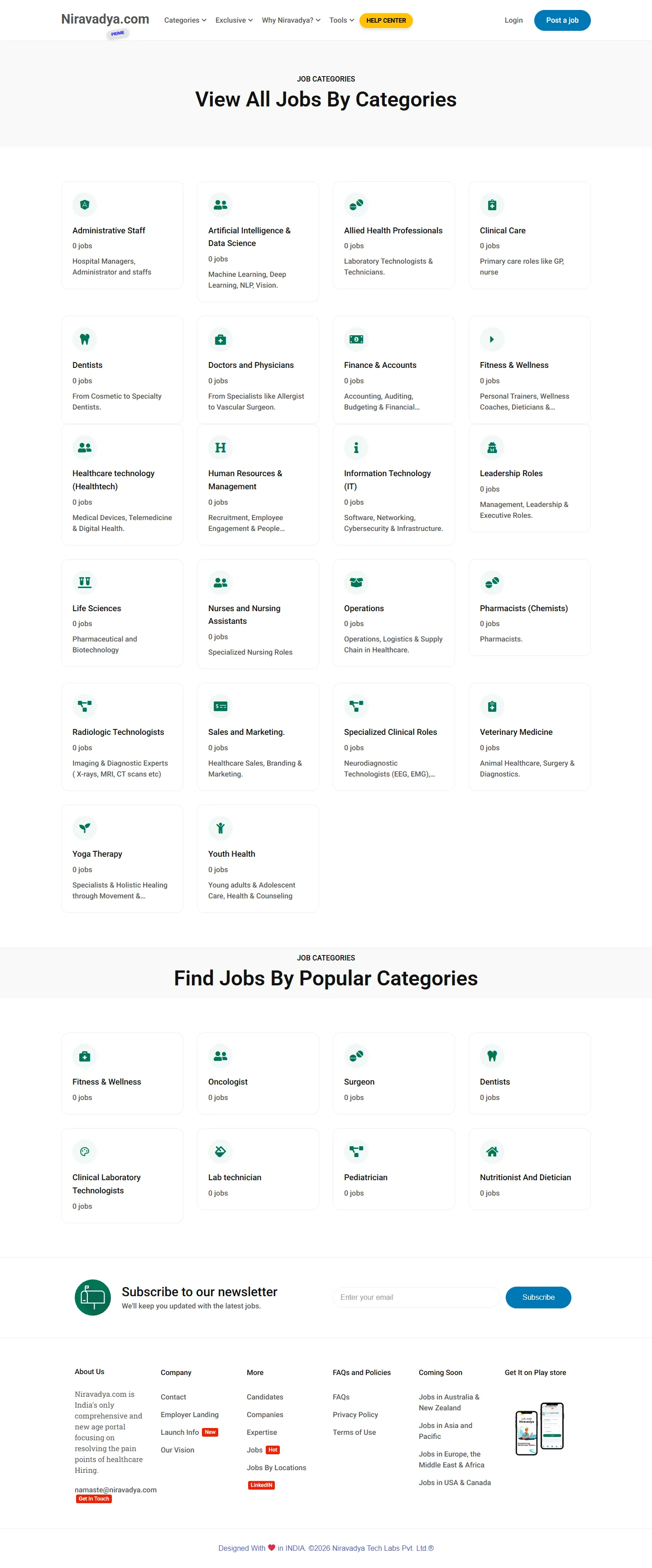Click the Enter your email field
Viewport: 652px width, 1568px height.
coord(416,1297)
